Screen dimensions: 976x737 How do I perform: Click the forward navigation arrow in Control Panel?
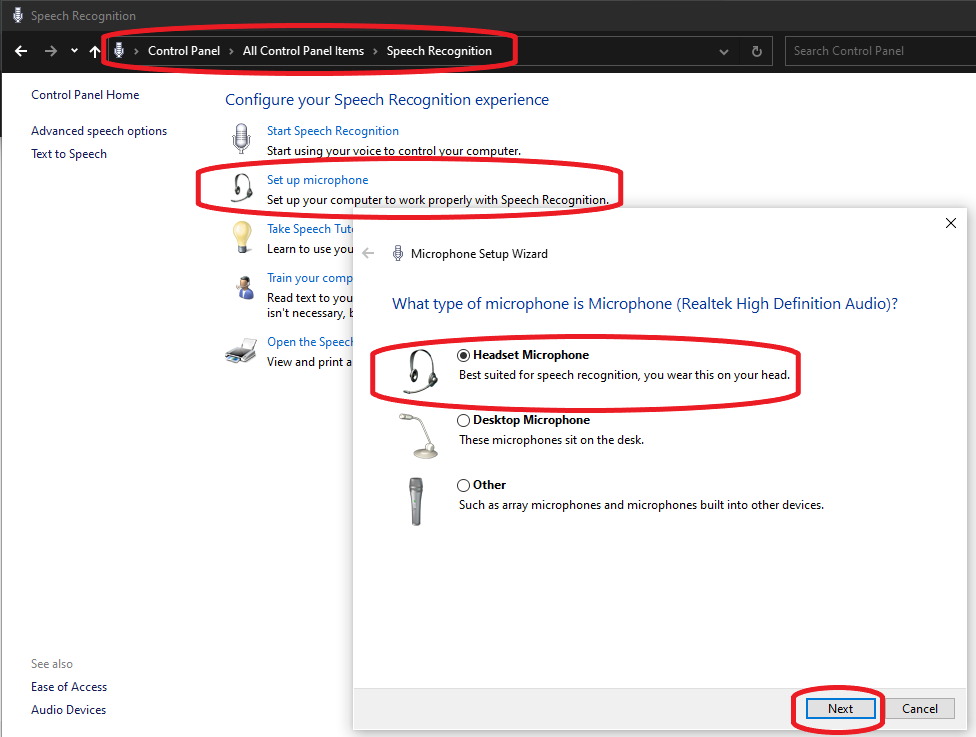(50, 51)
